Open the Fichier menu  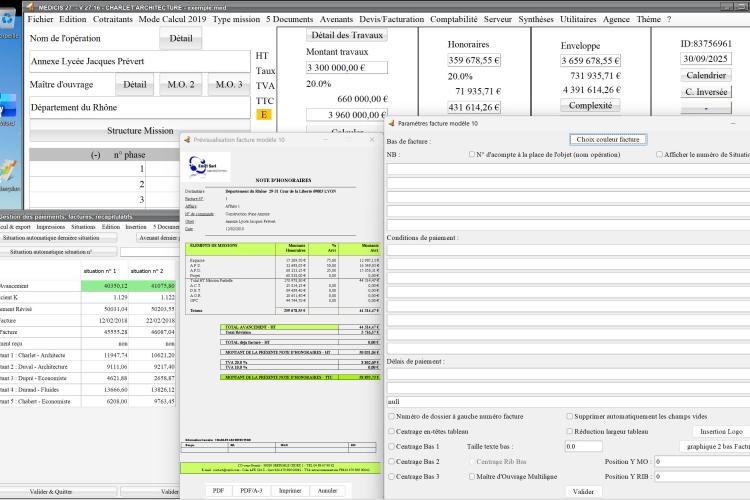(40, 19)
